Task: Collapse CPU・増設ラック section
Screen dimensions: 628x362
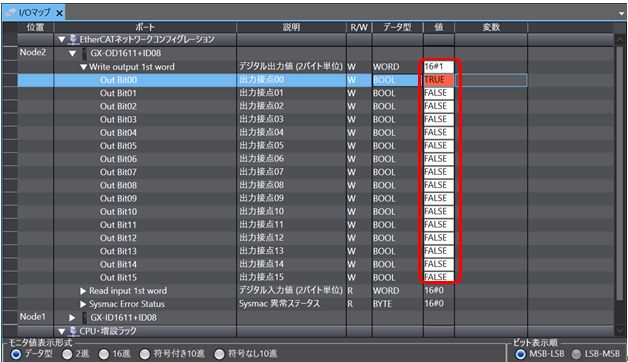Action: [61, 331]
